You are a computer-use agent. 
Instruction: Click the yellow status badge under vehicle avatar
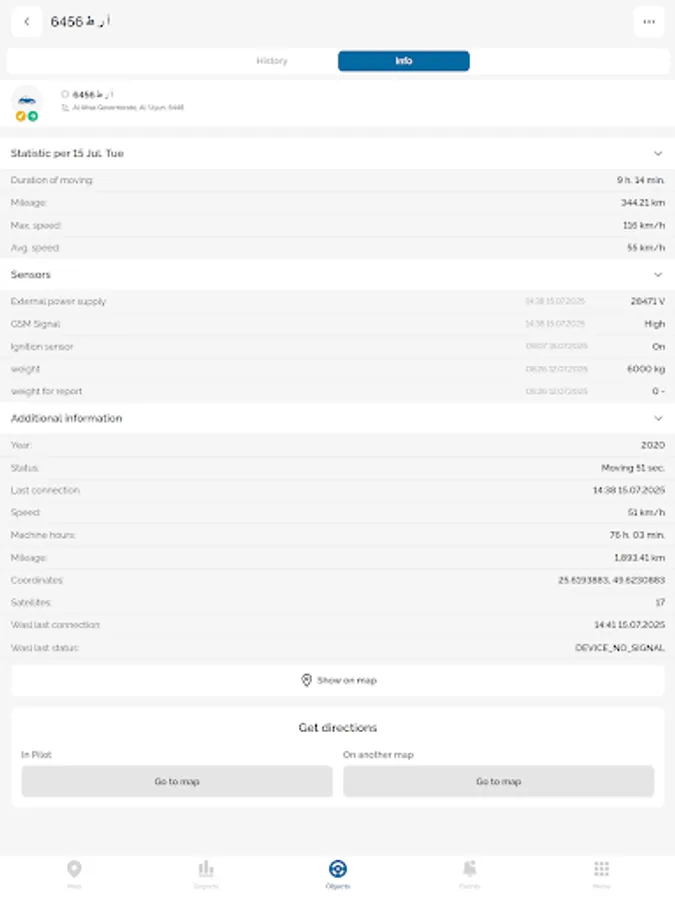coord(20,115)
